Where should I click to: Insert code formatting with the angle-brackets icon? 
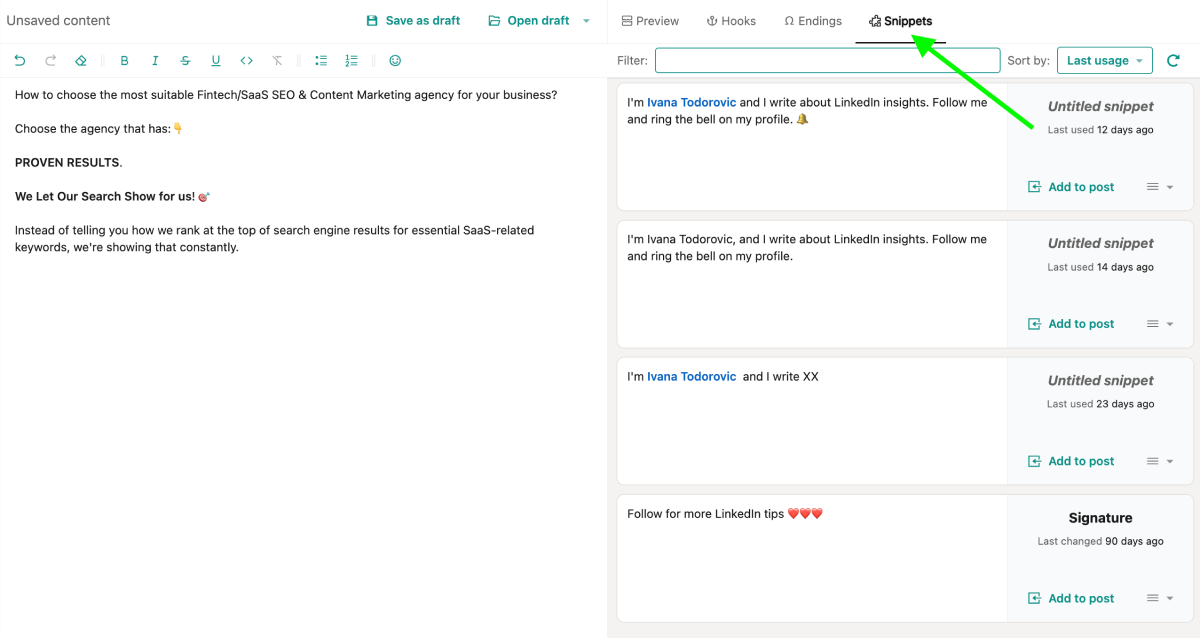point(247,61)
